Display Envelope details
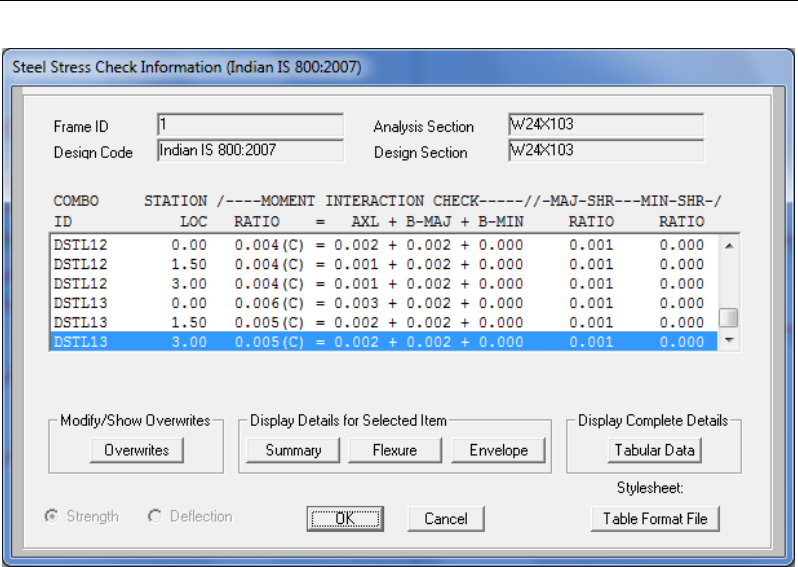The width and height of the screenshot is (798, 567). [498, 450]
